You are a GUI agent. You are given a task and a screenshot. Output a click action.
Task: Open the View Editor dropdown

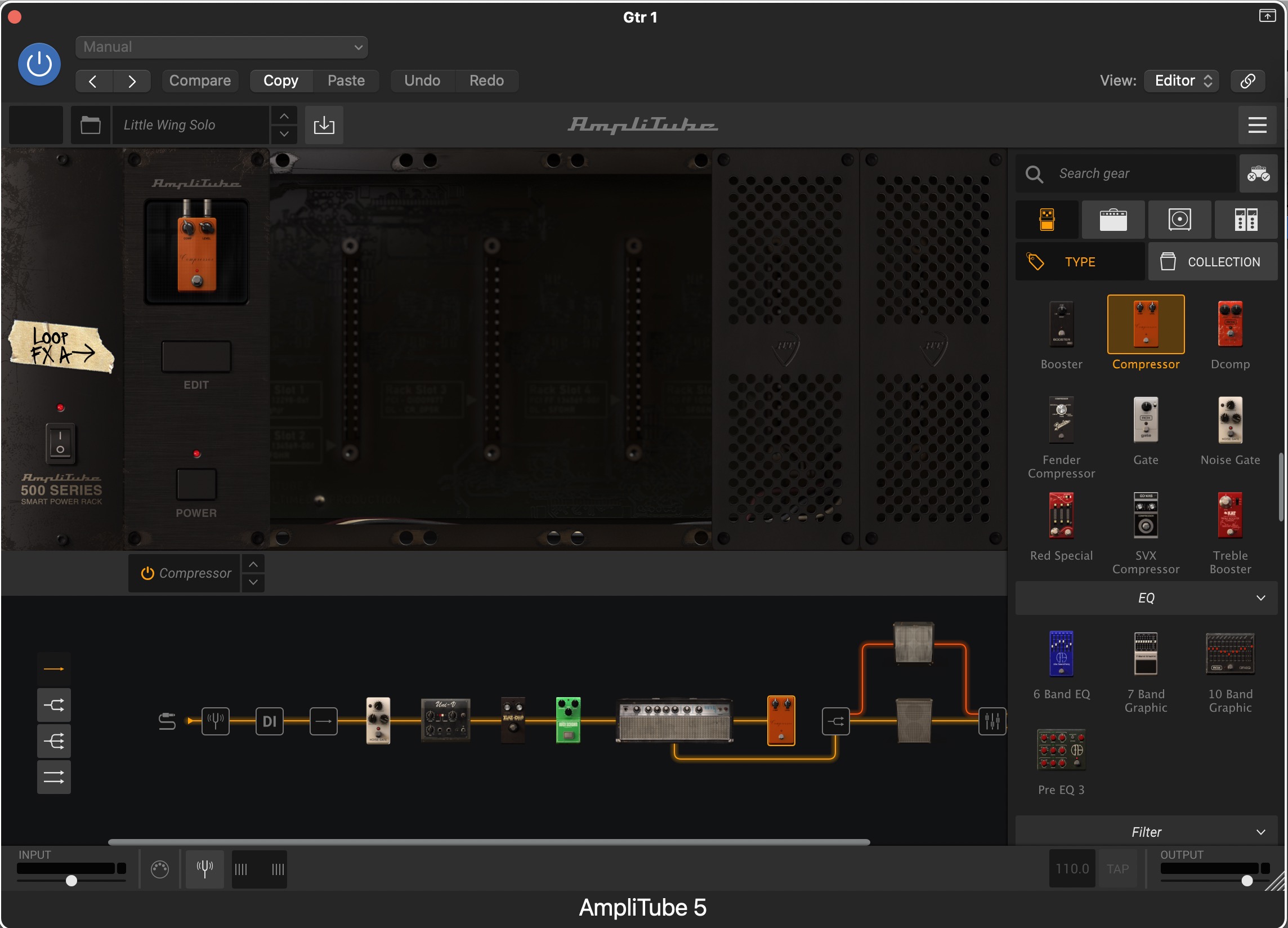[x=1182, y=81]
